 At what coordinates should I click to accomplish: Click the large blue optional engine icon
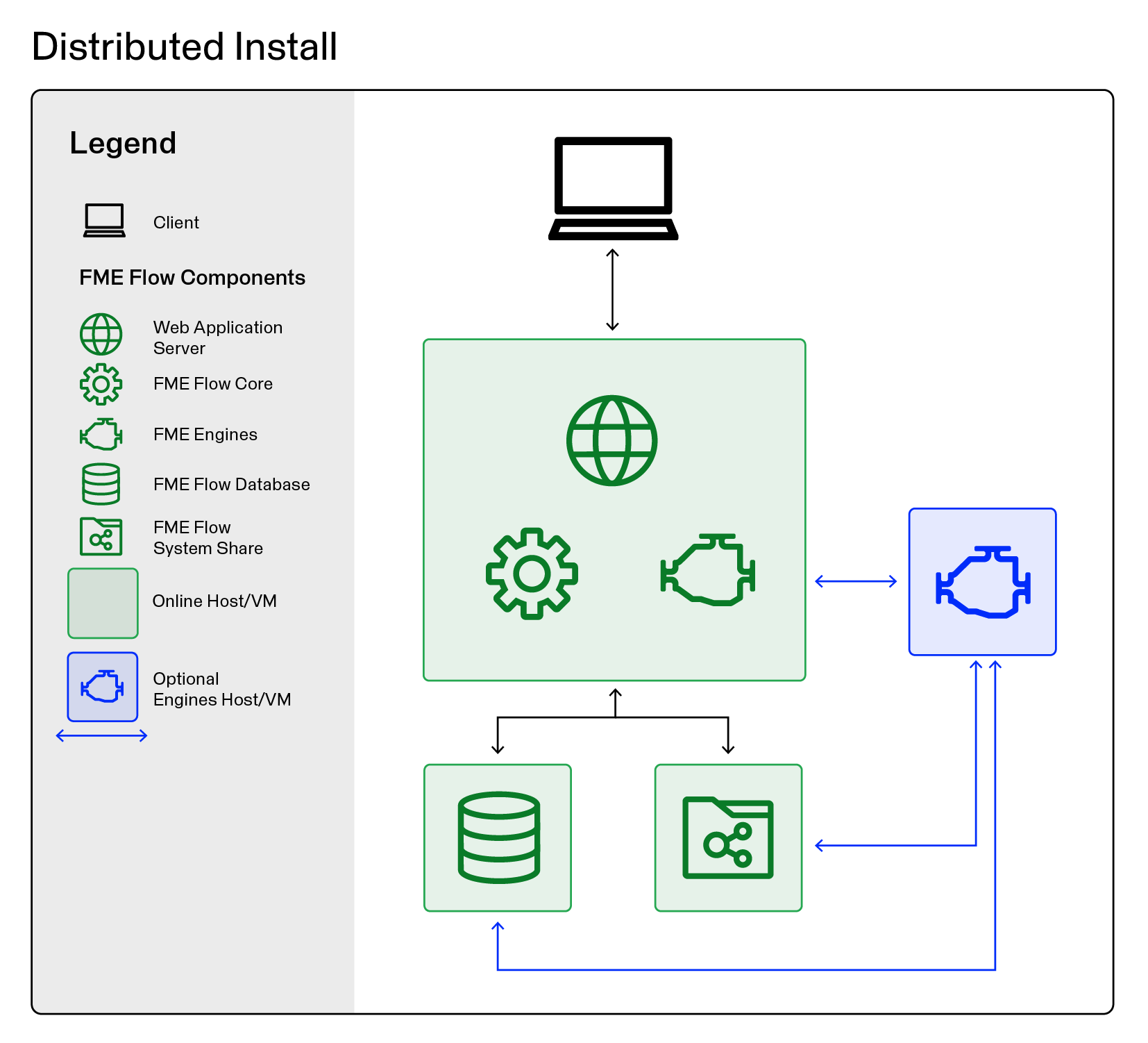tap(983, 582)
